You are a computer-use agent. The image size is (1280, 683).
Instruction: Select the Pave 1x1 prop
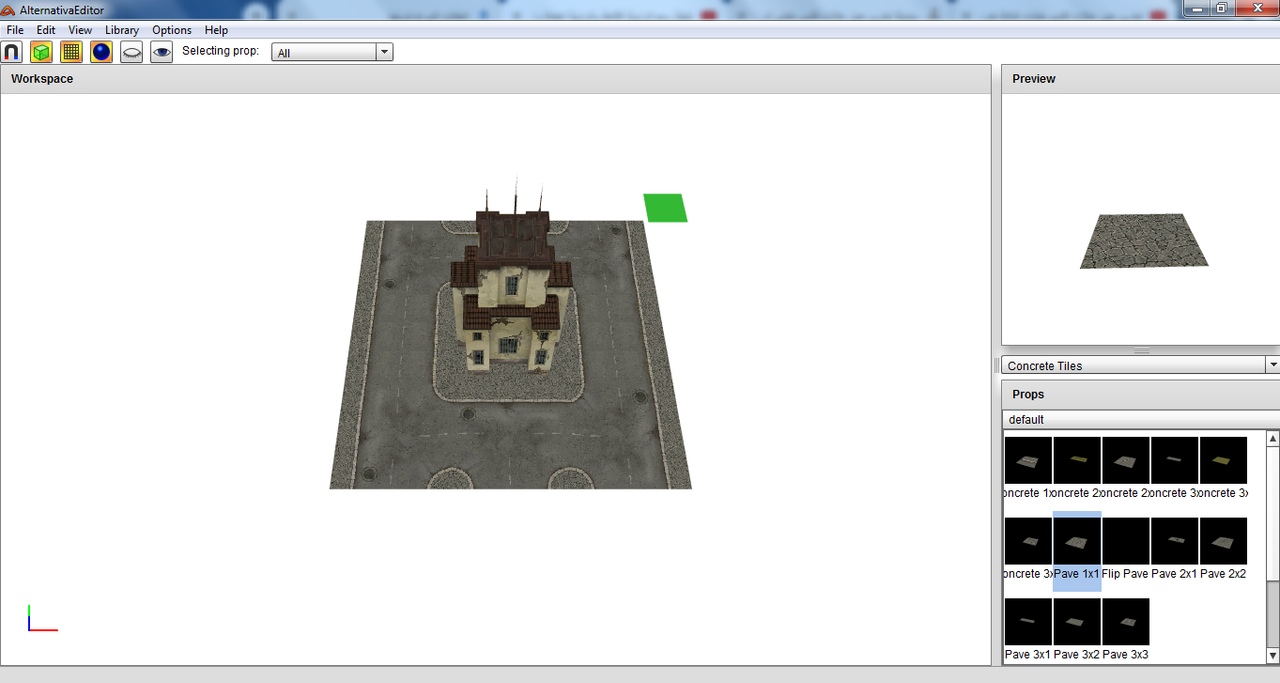click(x=1077, y=549)
